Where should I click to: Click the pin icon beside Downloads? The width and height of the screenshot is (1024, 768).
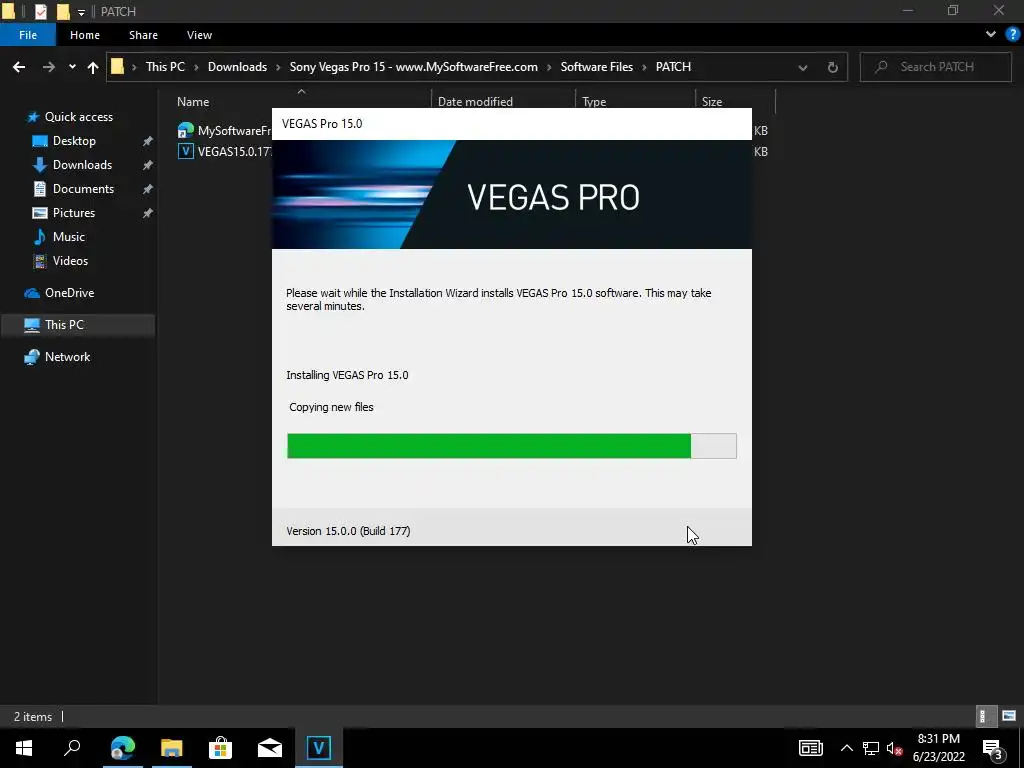pos(148,165)
